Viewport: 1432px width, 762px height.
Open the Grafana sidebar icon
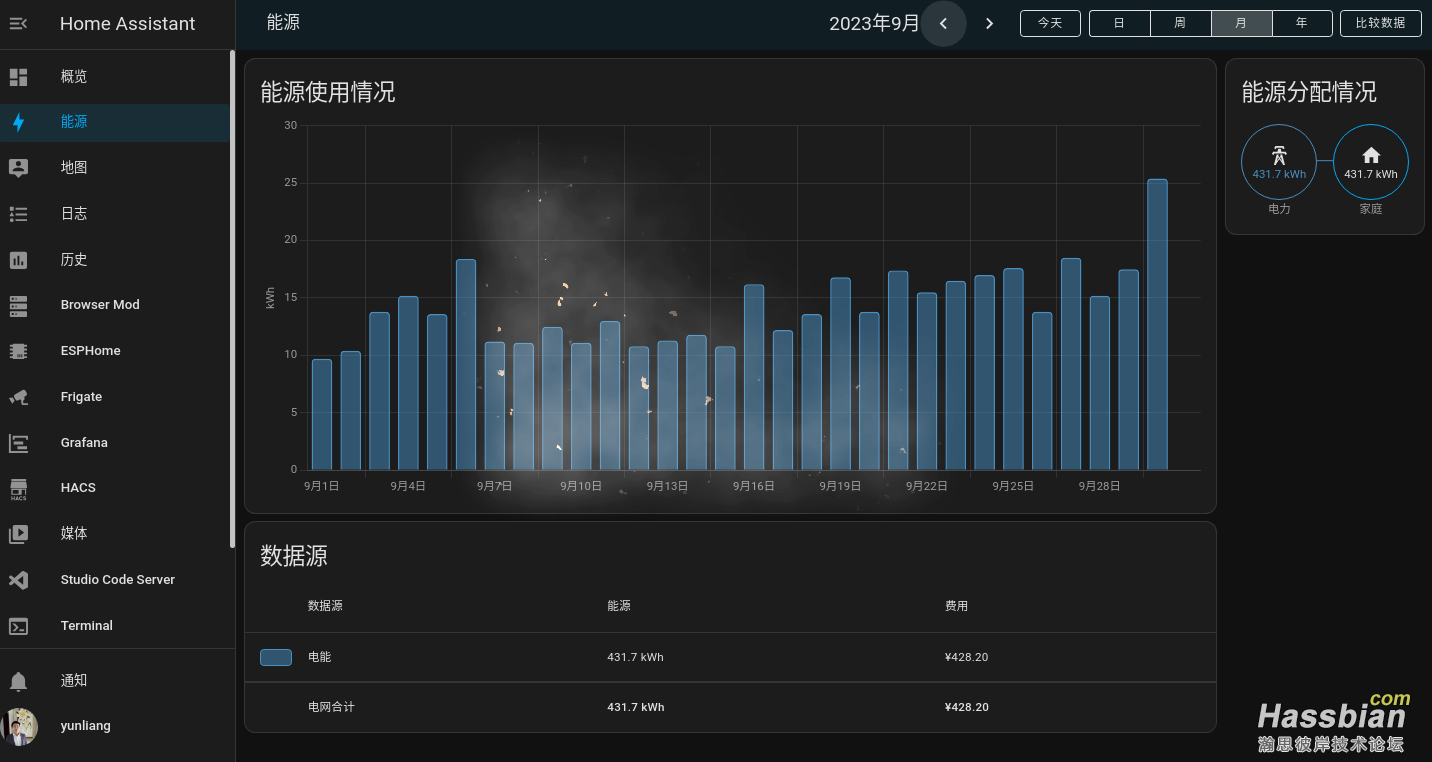[18, 443]
